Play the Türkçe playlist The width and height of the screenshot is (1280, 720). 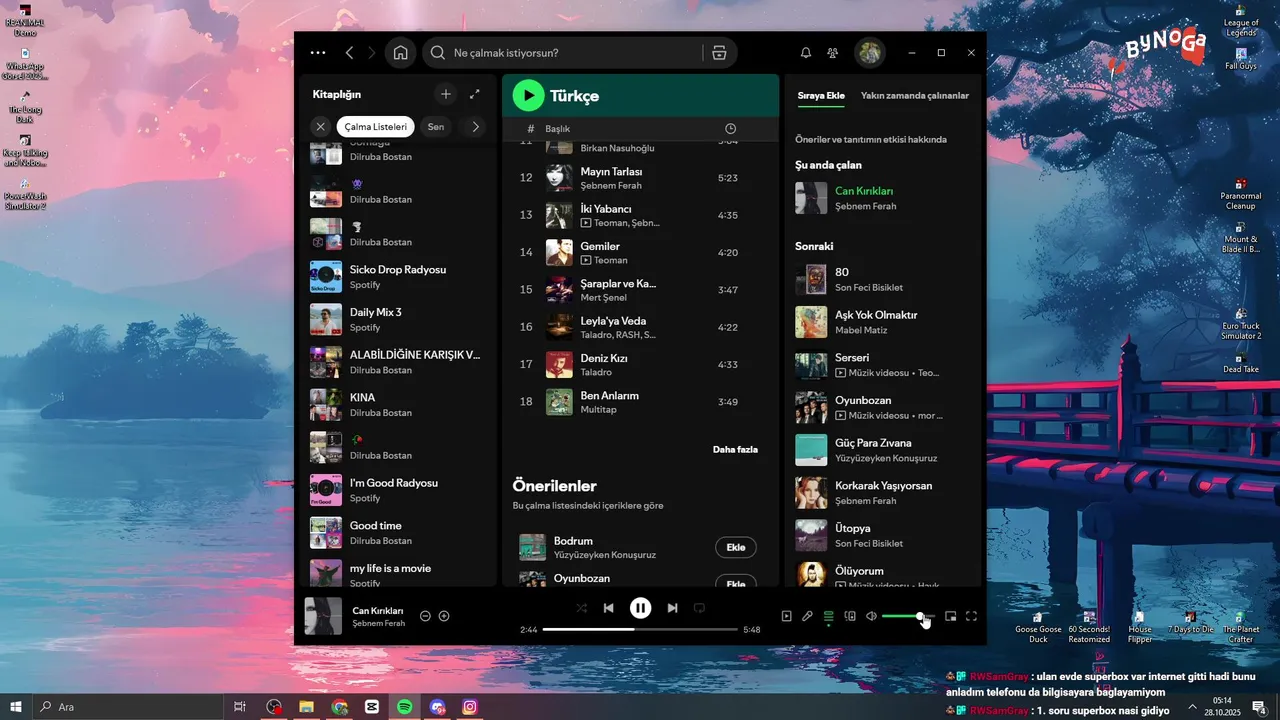[528, 96]
